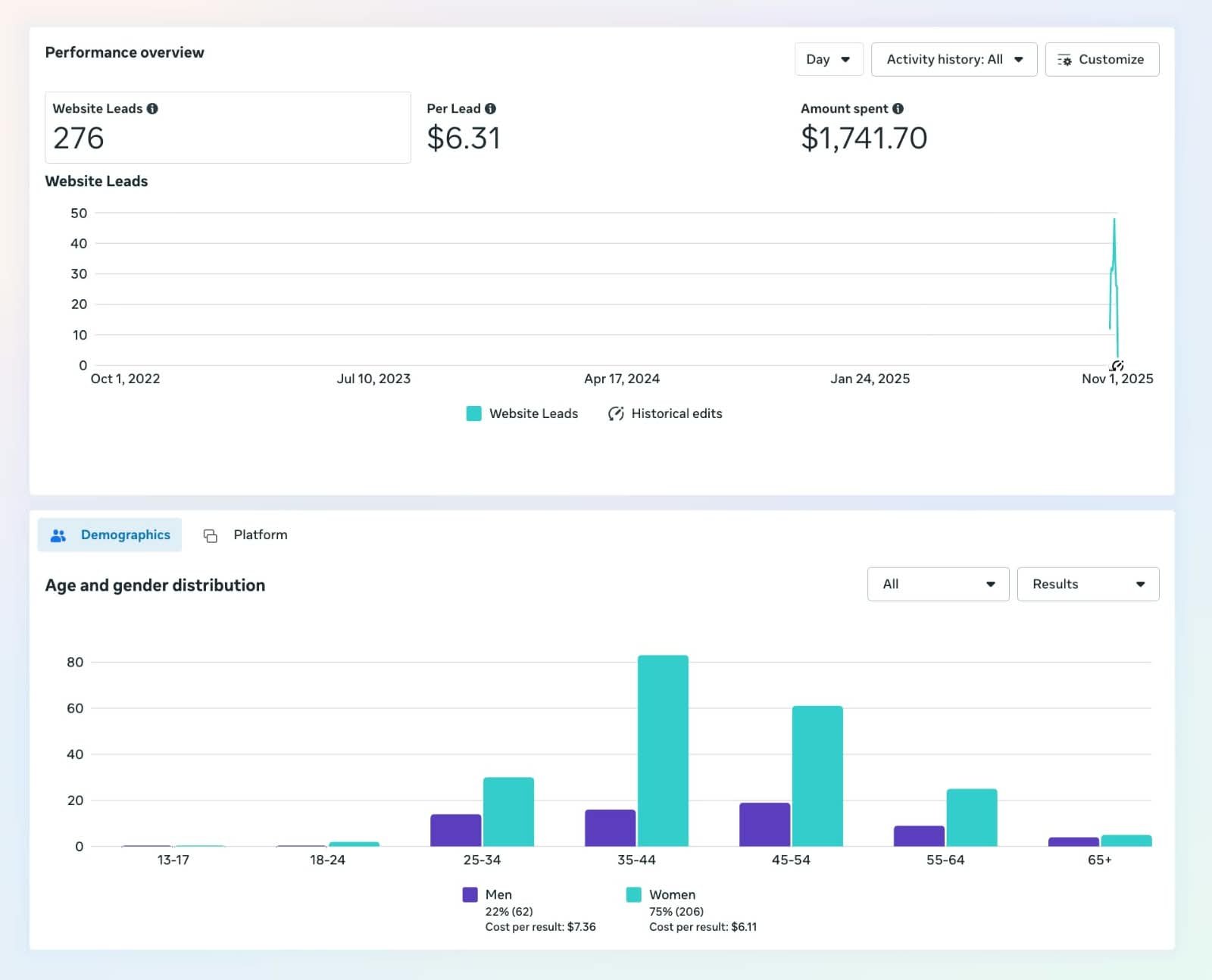This screenshot has height=980, width=1212.
Task: Click the Activity history dropdown arrow
Action: (1018, 59)
